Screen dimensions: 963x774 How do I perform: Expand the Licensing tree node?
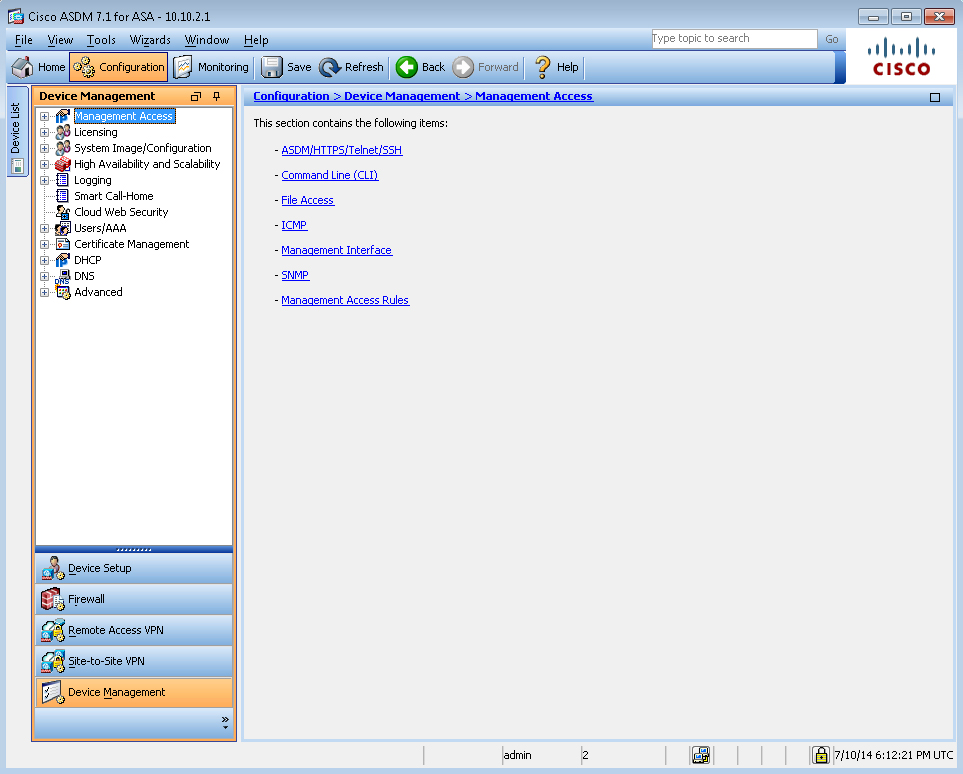click(x=44, y=133)
